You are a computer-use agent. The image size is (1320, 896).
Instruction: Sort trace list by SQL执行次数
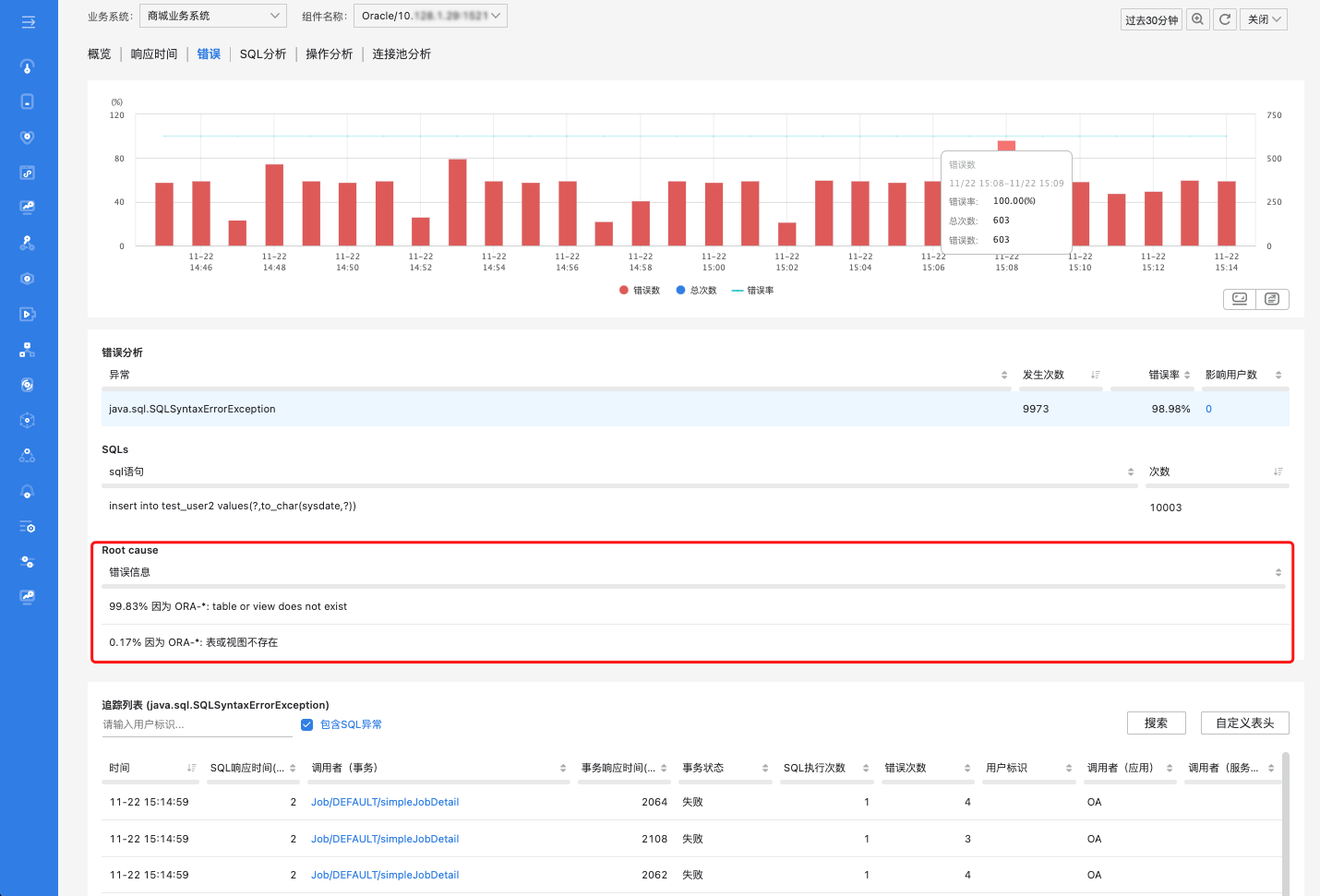(866, 768)
